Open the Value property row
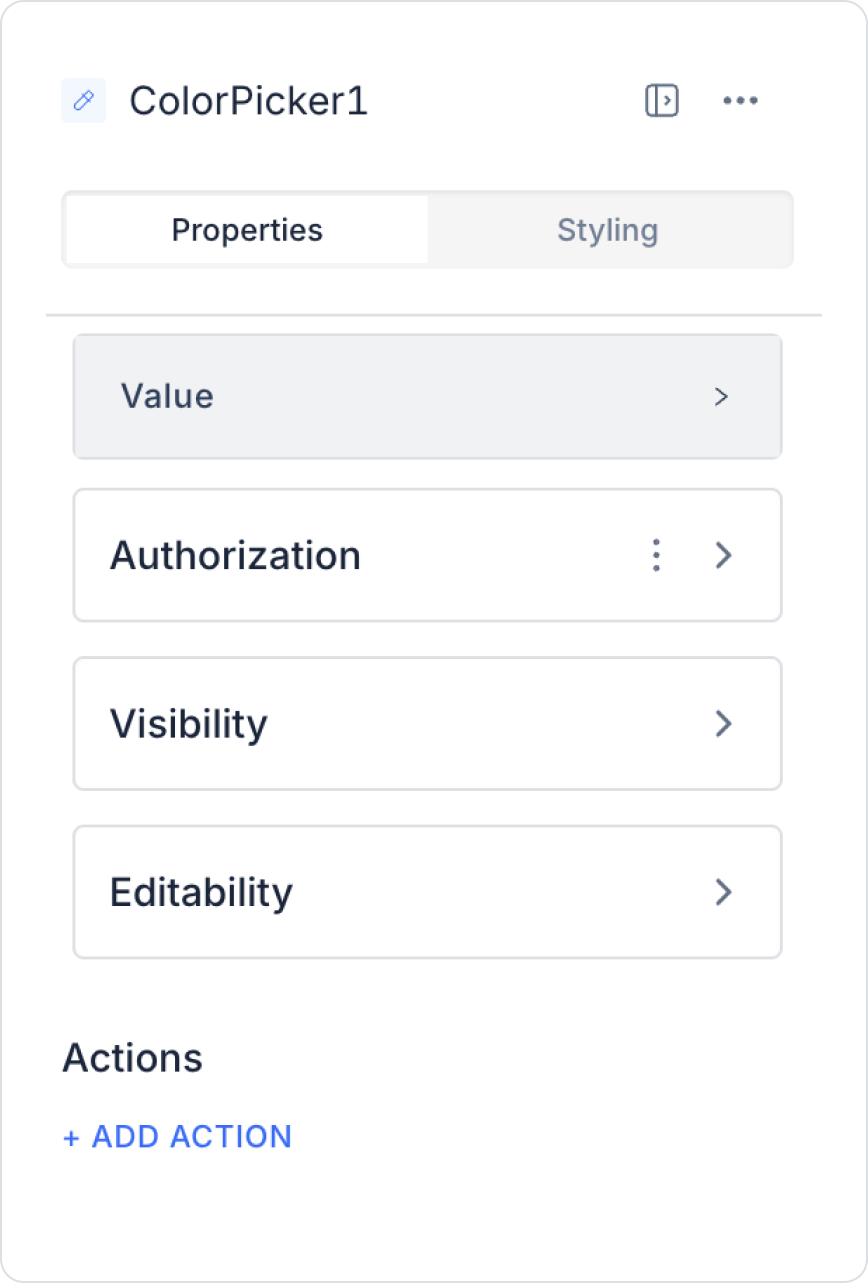868x1283 pixels. point(427,397)
